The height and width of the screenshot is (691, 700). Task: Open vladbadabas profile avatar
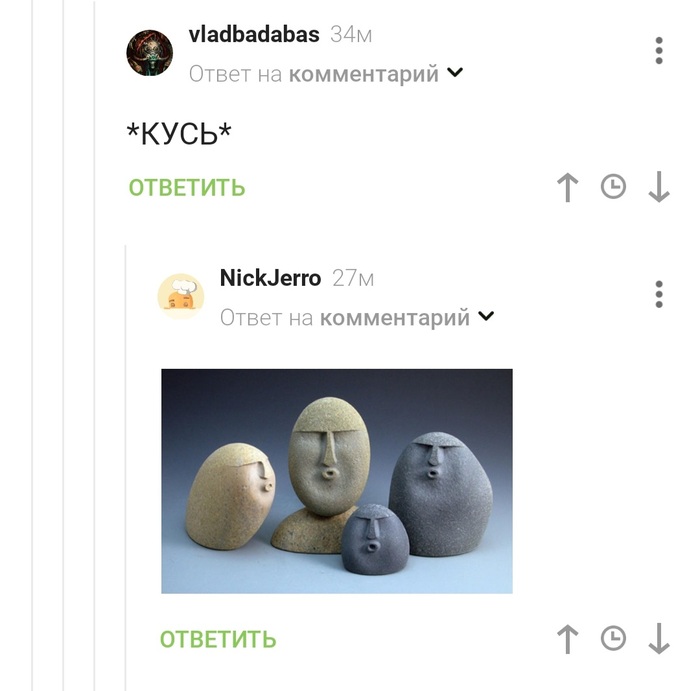[x=150, y=53]
